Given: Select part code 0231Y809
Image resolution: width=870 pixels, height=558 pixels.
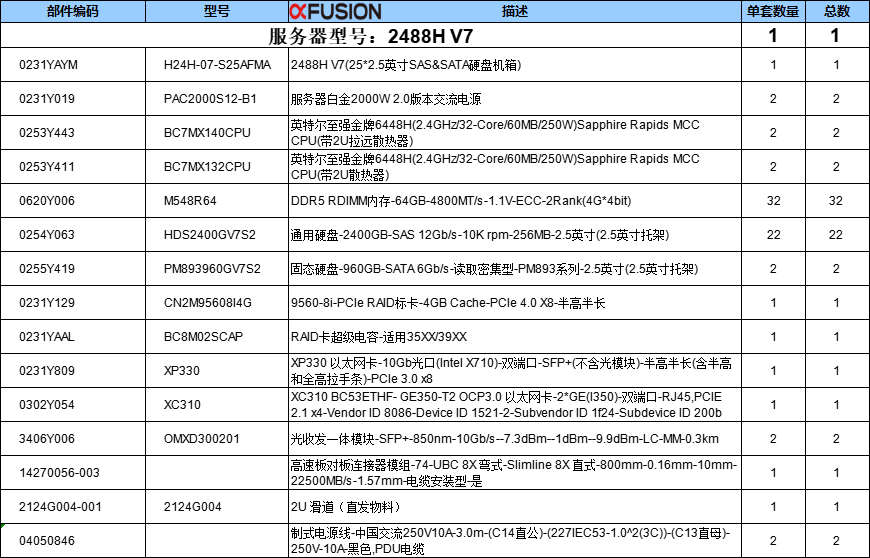Looking at the screenshot, I should [x=47, y=371].
